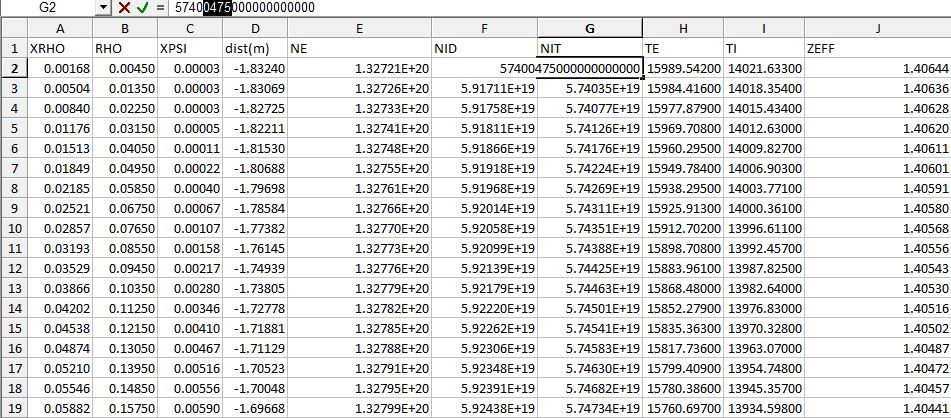Viewport: 951px width, 418px height.
Task: Click the NID header cell
Action: [484, 48]
